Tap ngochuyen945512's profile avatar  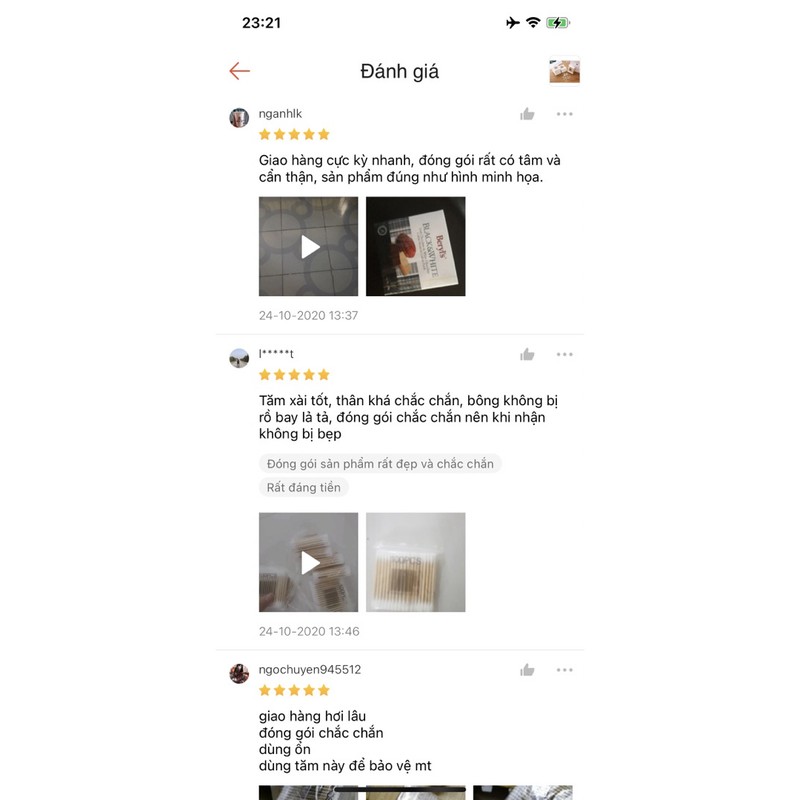point(239,674)
